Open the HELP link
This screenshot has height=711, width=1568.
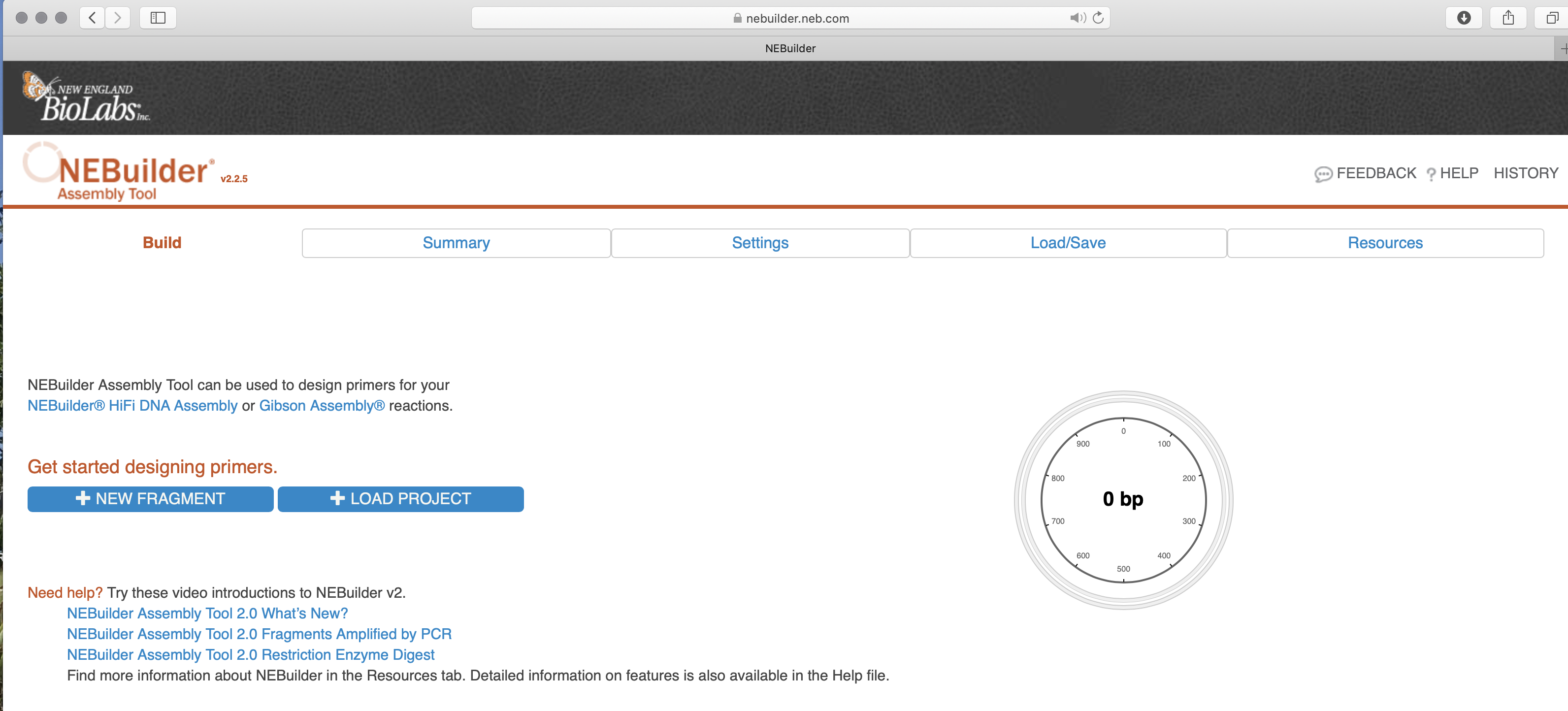1452,173
